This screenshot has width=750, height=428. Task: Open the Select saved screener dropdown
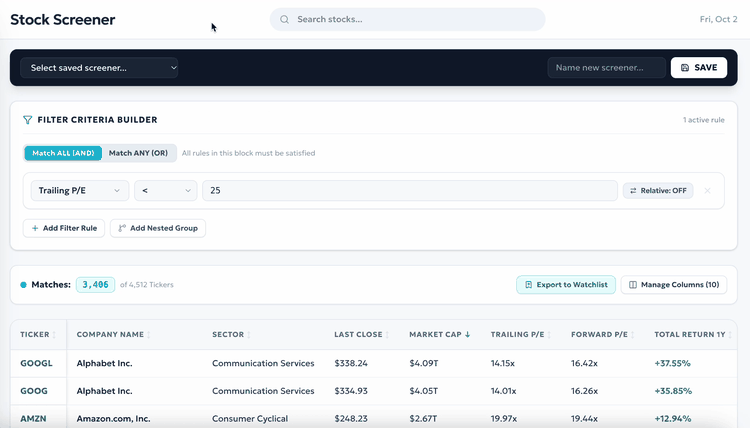99,68
